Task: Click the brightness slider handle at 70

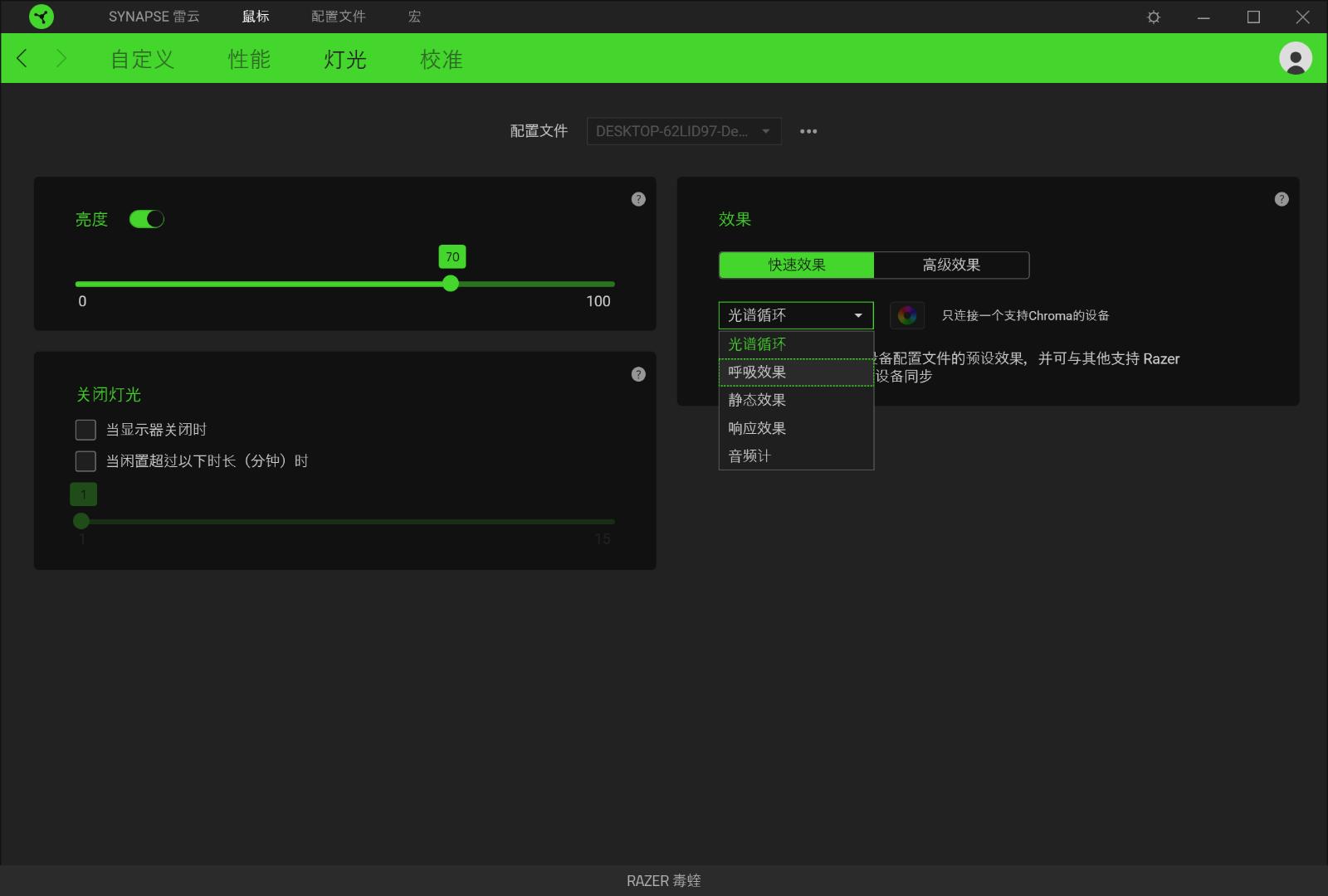Action: (451, 284)
